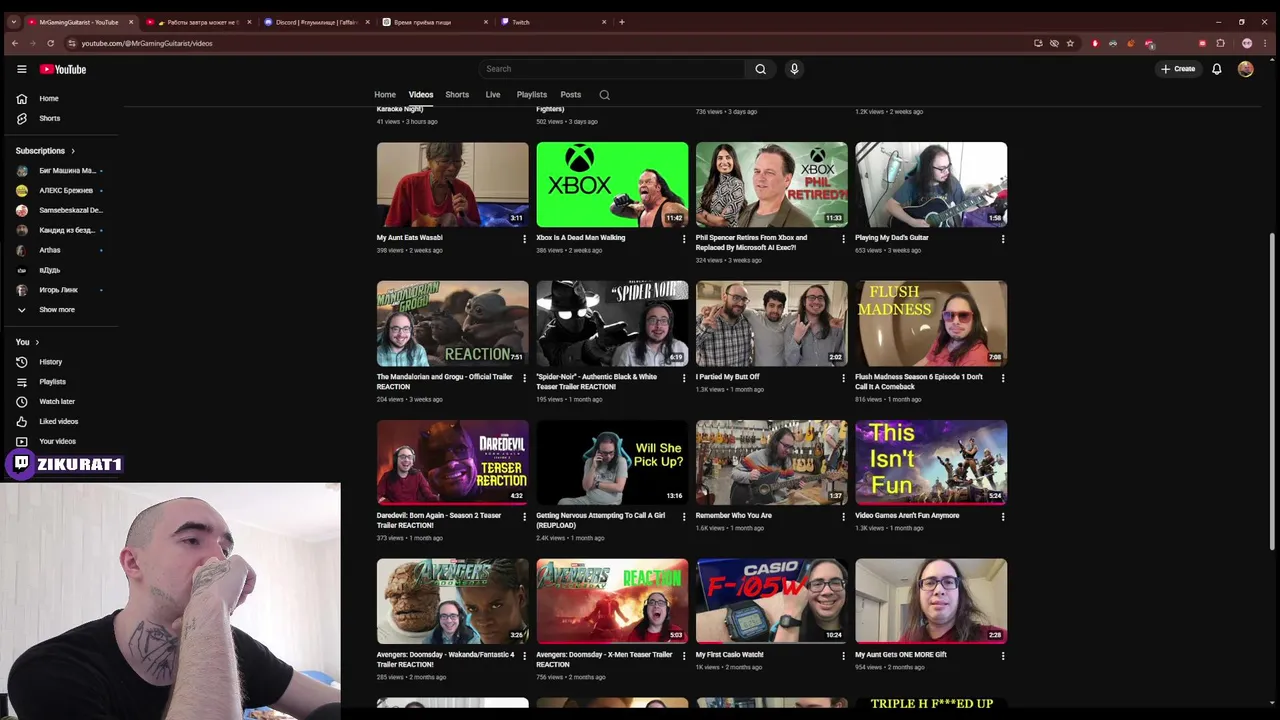
Task: Click the browser address bar URL
Action: (x=147, y=43)
